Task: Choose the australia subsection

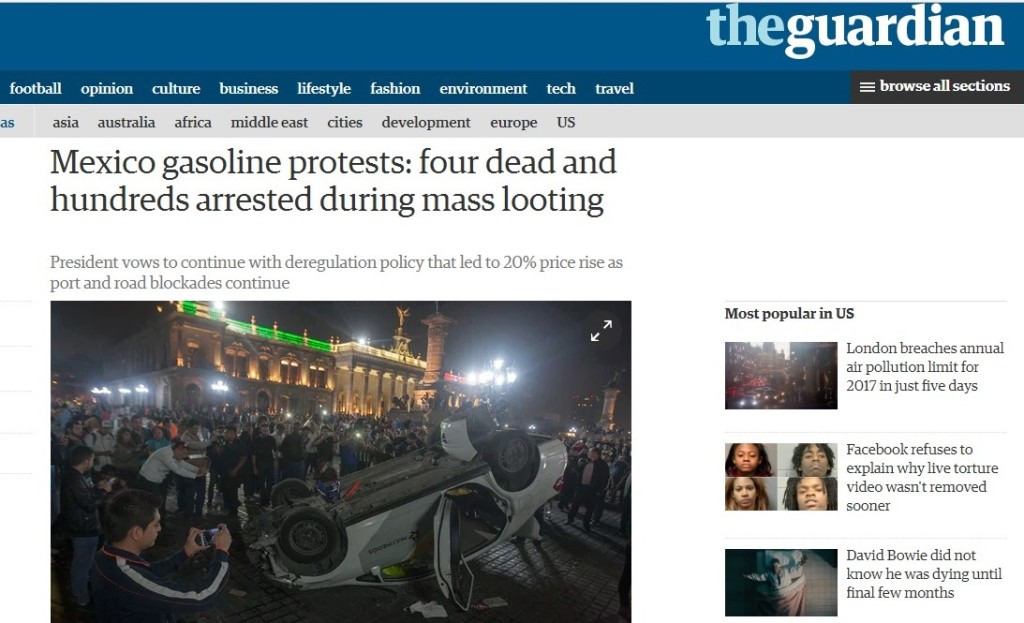Action: 126,122
